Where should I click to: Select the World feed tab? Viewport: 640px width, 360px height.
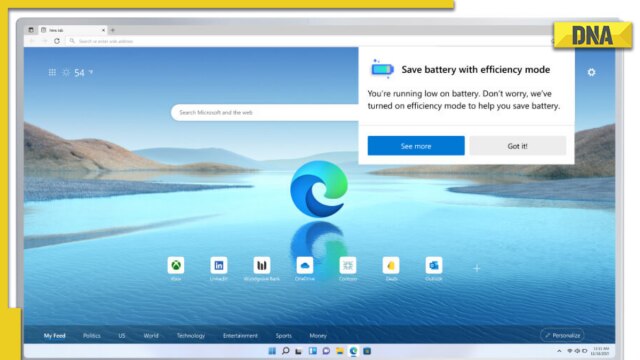pos(151,336)
